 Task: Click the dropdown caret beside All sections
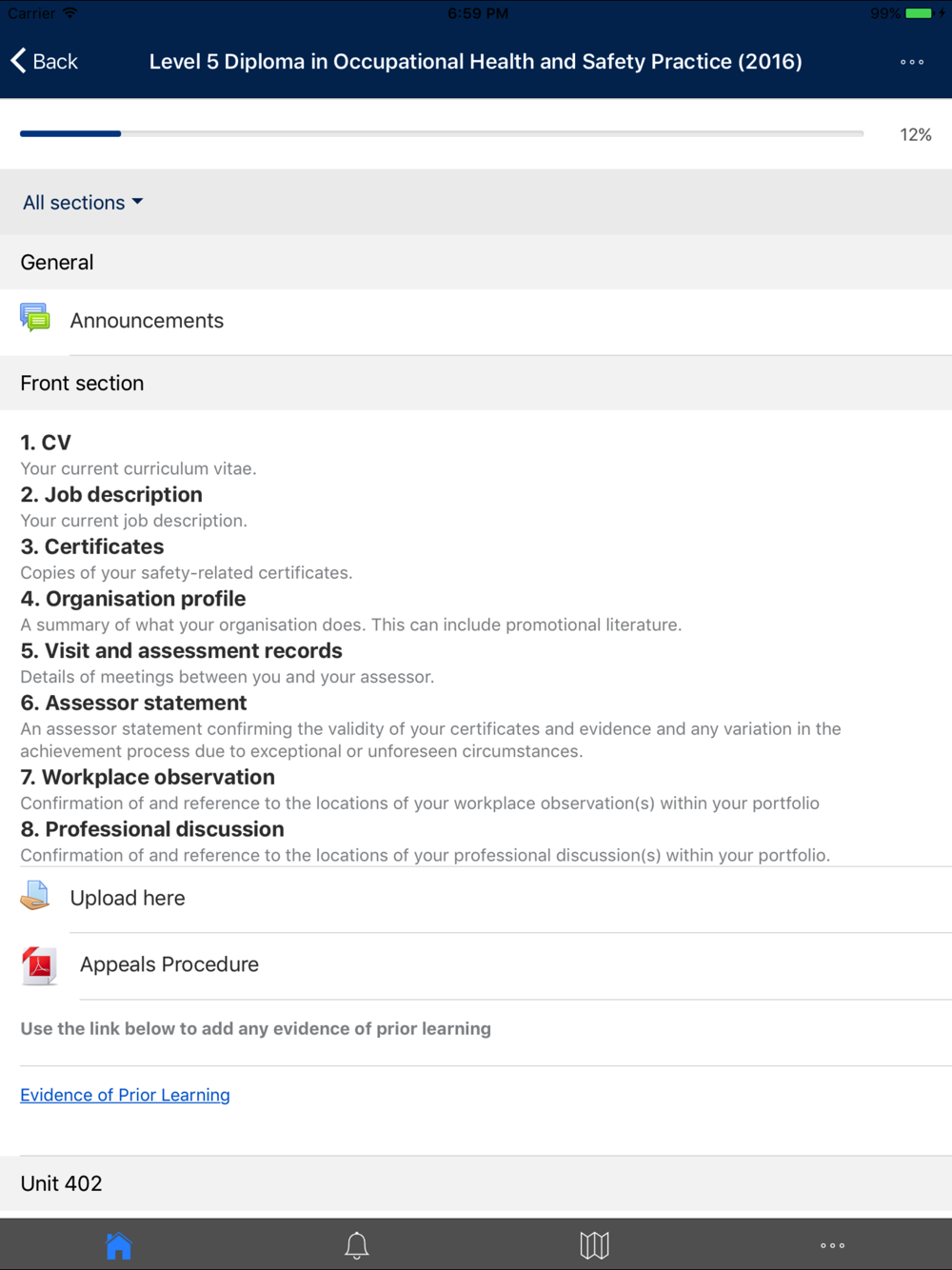pos(137,202)
